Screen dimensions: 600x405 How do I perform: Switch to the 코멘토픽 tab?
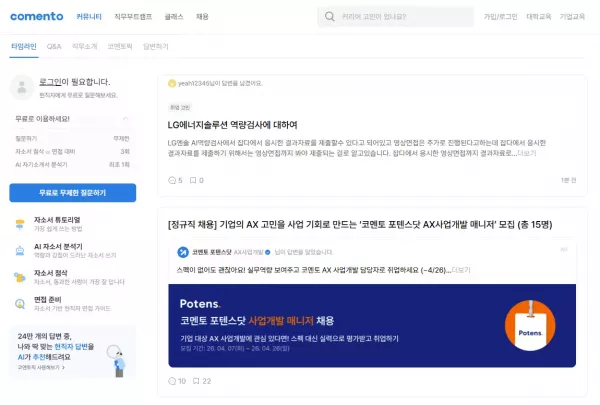(x=120, y=47)
